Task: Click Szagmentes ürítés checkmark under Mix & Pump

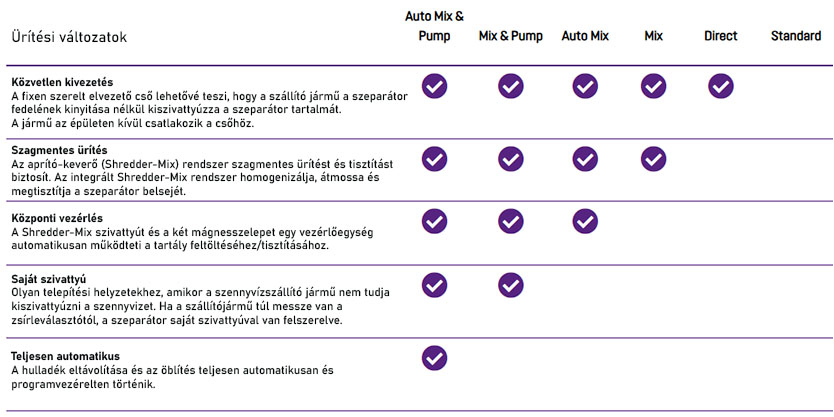Action: [x=510, y=159]
